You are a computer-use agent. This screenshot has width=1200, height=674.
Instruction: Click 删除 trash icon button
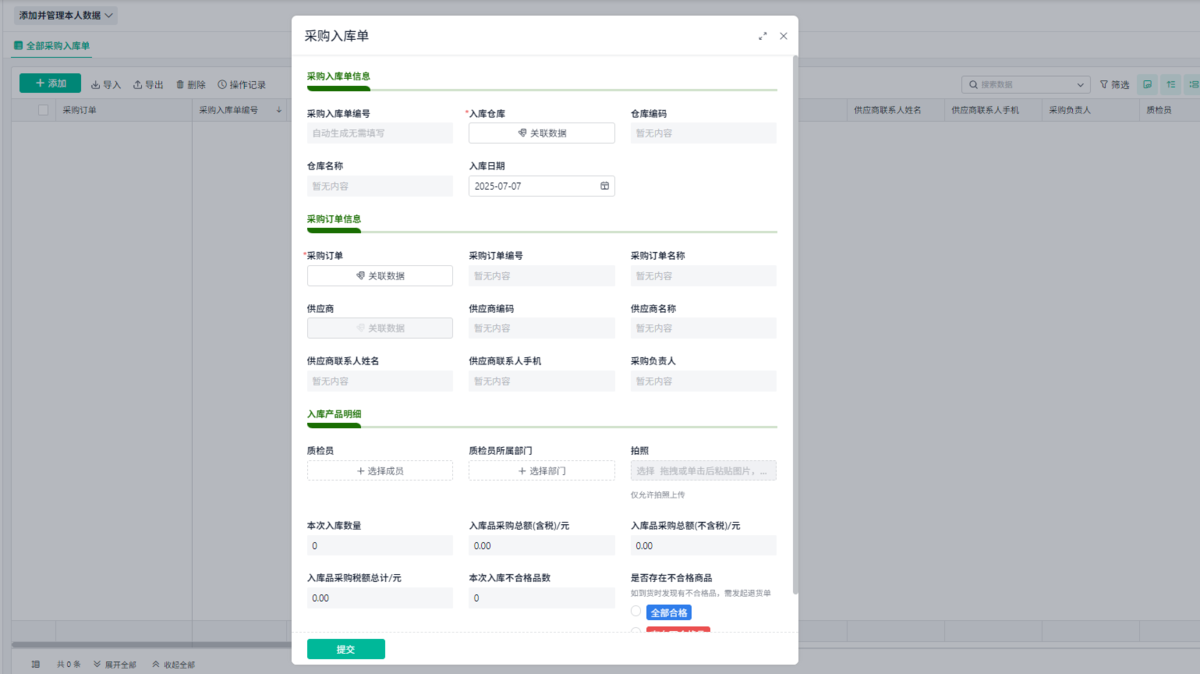pos(190,85)
